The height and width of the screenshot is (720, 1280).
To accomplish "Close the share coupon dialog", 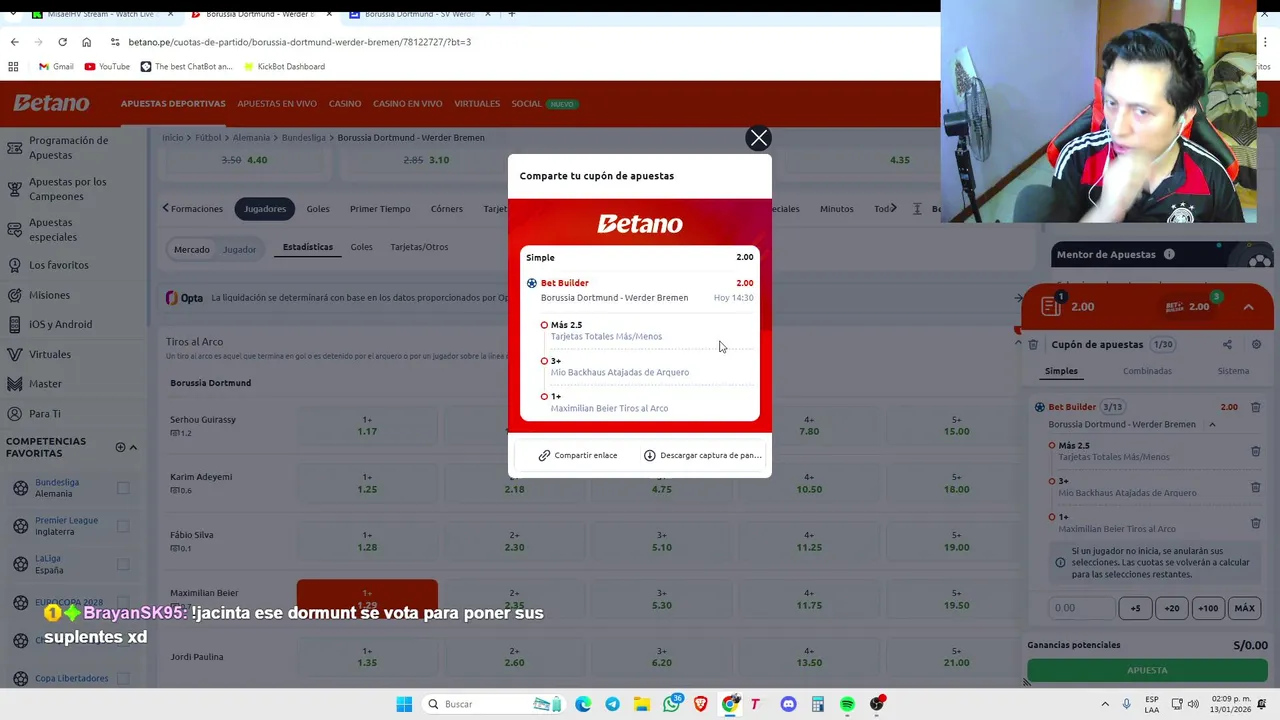I will click(x=759, y=138).
